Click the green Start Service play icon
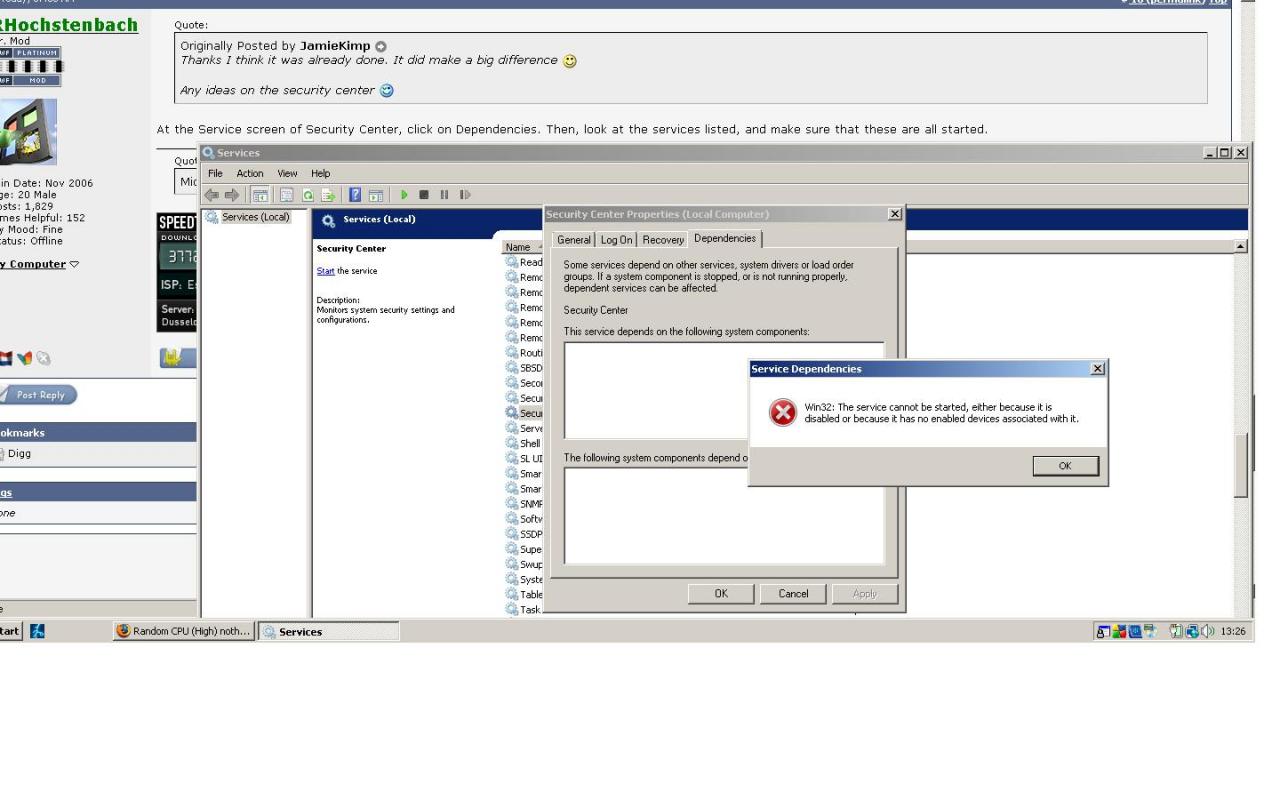 pyautogui.click(x=405, y=195)
